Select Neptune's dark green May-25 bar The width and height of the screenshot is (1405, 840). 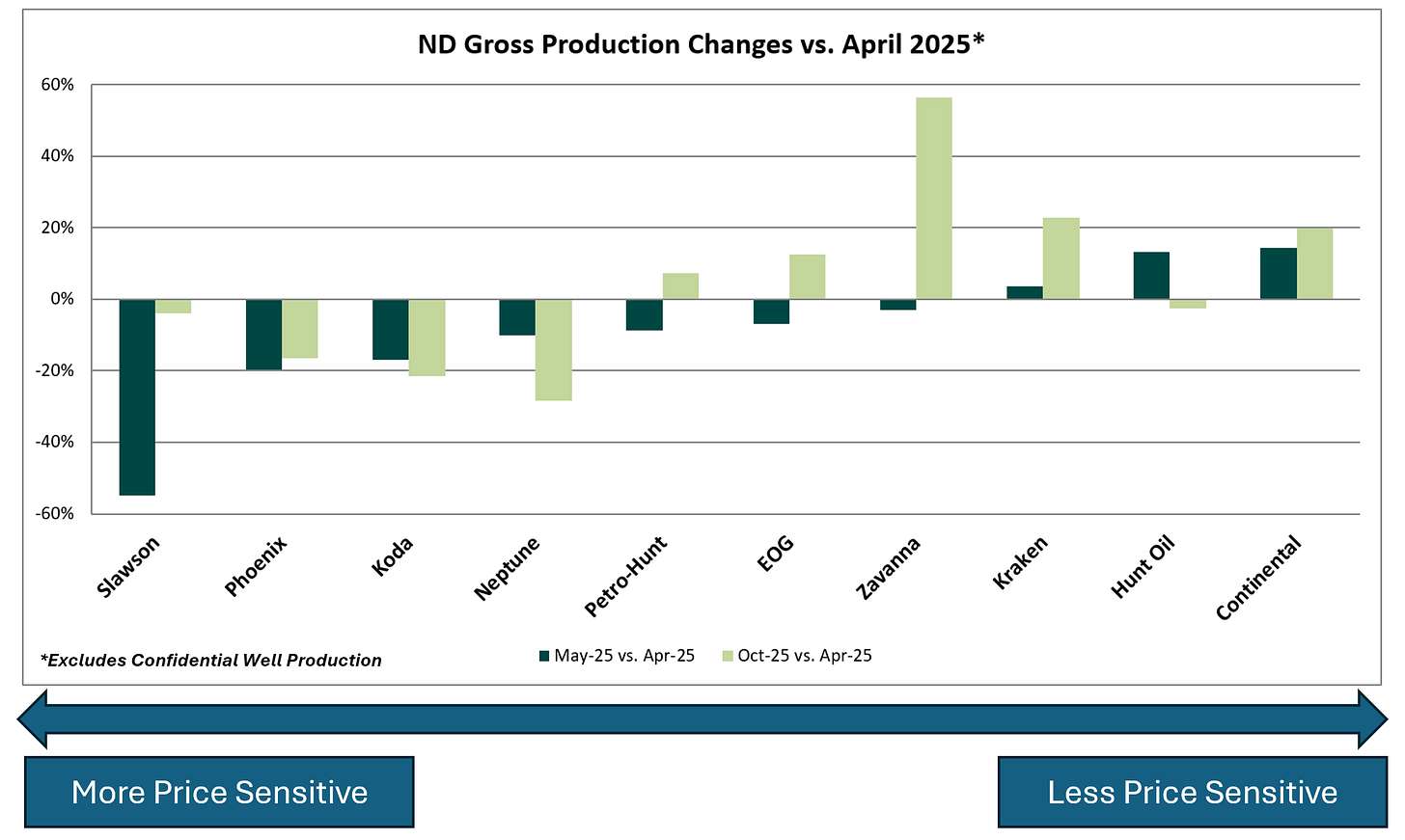517,317
